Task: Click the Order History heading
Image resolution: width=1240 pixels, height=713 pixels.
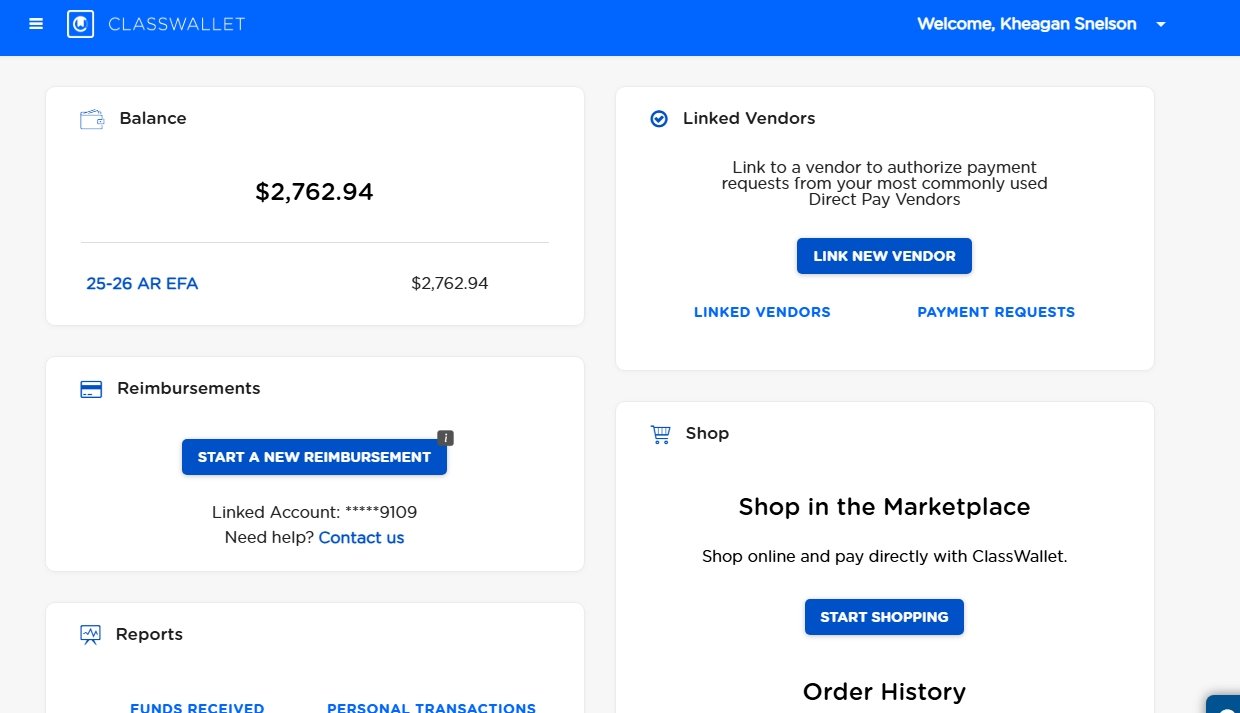Action: click(x=884, y=692)
